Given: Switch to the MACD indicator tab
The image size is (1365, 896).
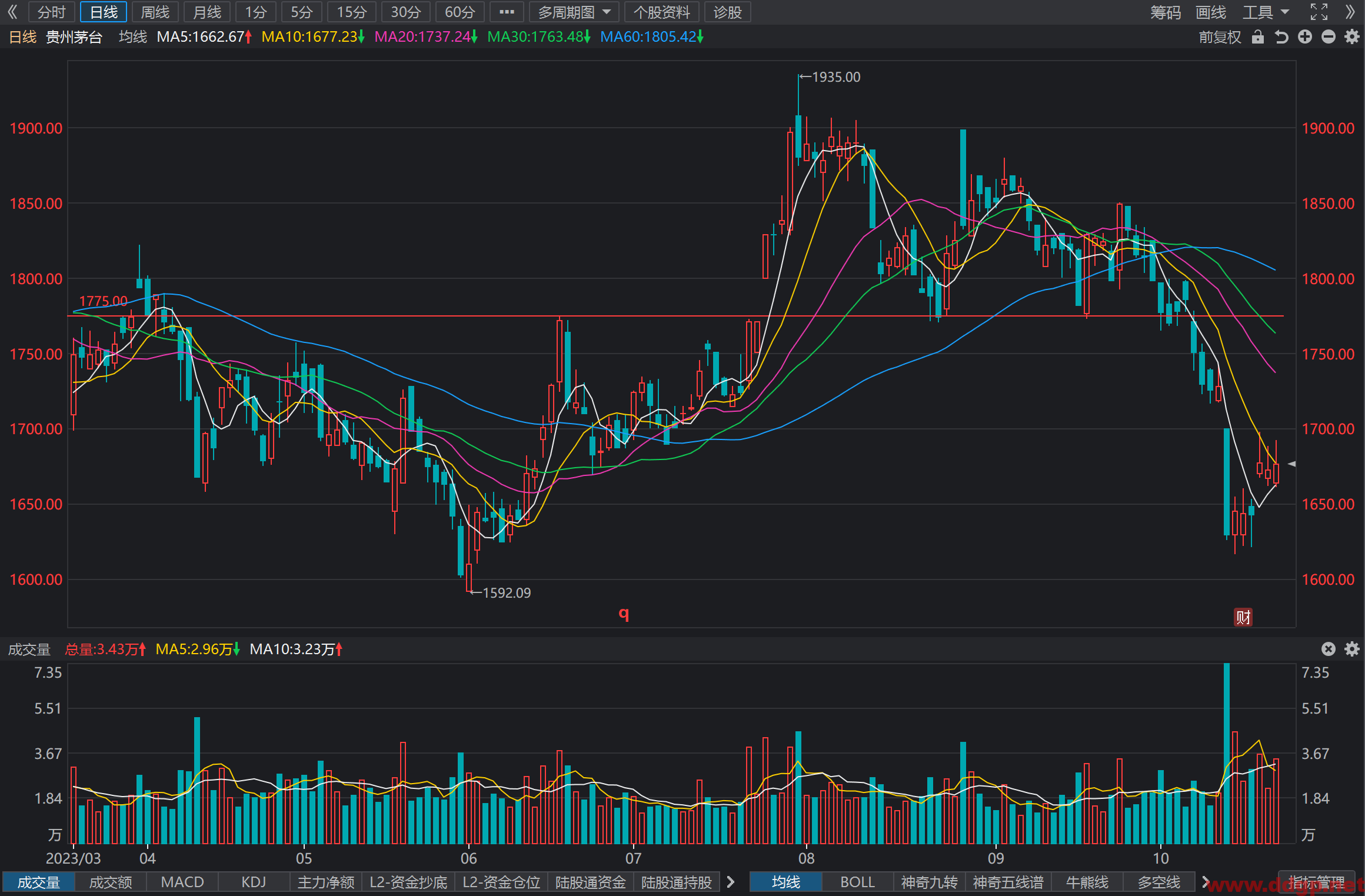Looking at the screenshot, I should tap(182, 882).
